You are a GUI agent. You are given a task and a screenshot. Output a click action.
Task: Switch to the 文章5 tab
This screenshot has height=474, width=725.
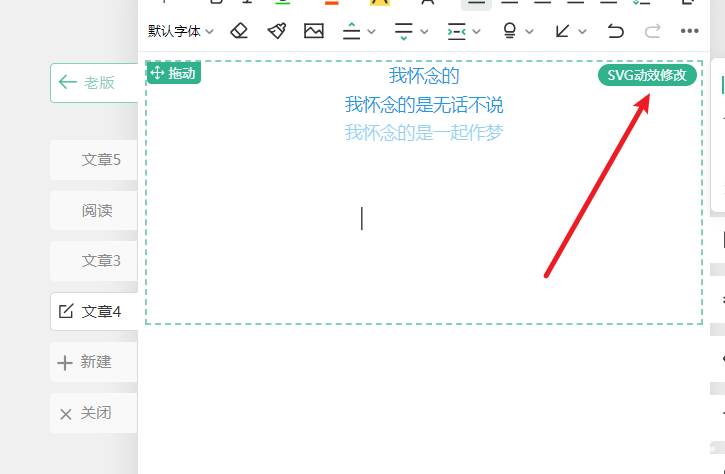tap(101, 159)
